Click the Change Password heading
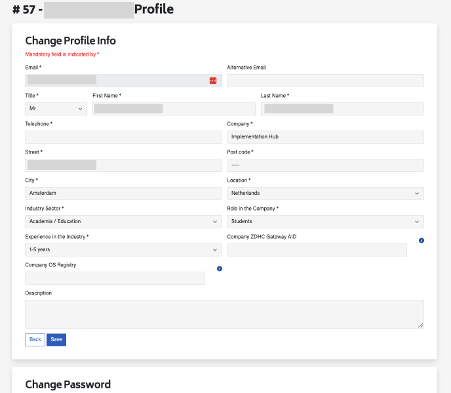Screen dimensions: 451x393 click(68, 384)
